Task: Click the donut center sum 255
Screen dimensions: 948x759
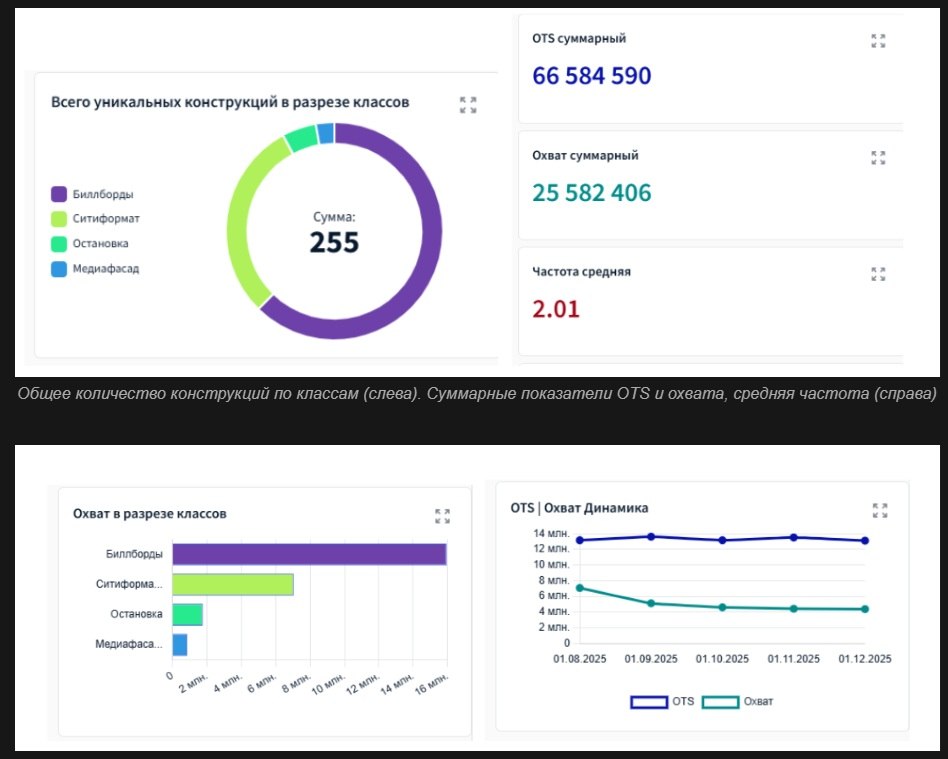Action: [334, 243]
